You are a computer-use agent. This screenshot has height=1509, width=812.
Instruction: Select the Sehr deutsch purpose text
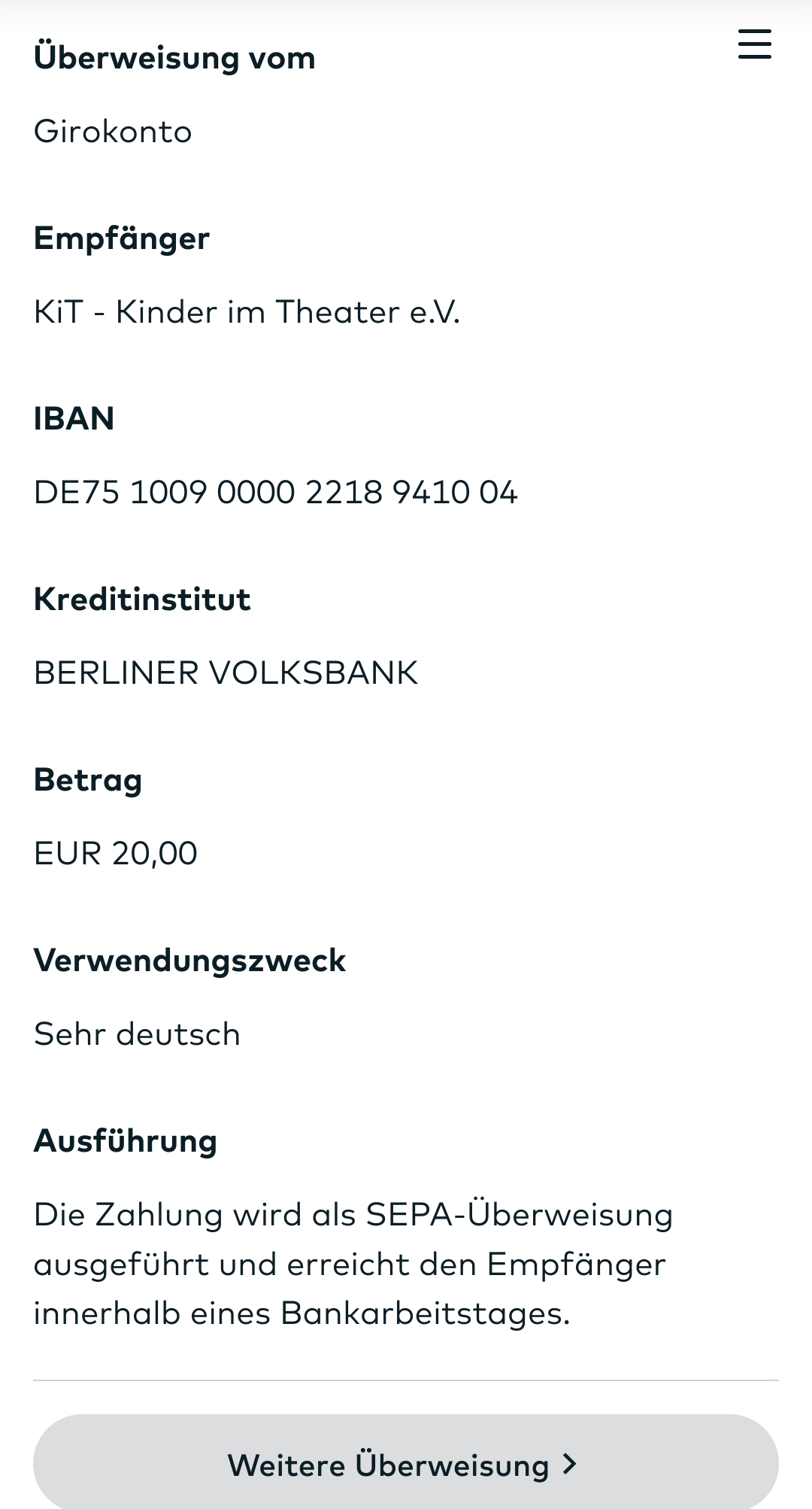(x=137, y=1034)
